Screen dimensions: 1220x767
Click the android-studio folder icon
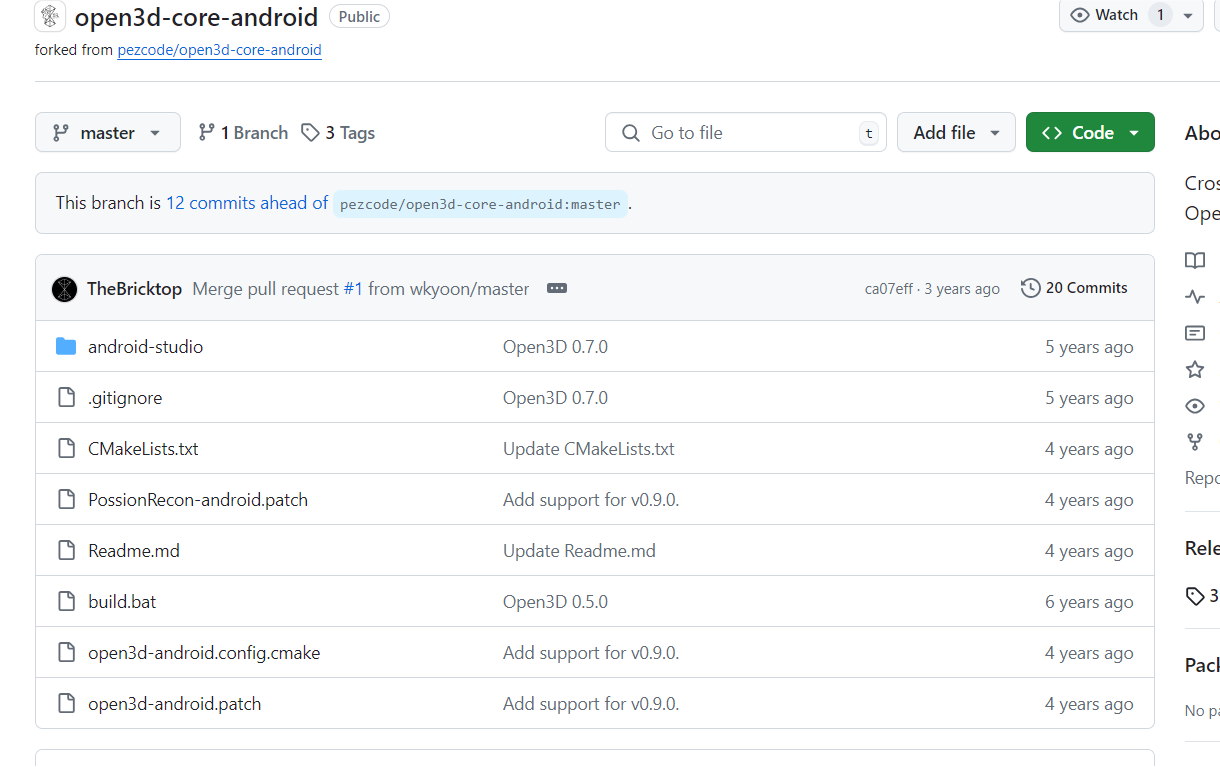(66, 347)
